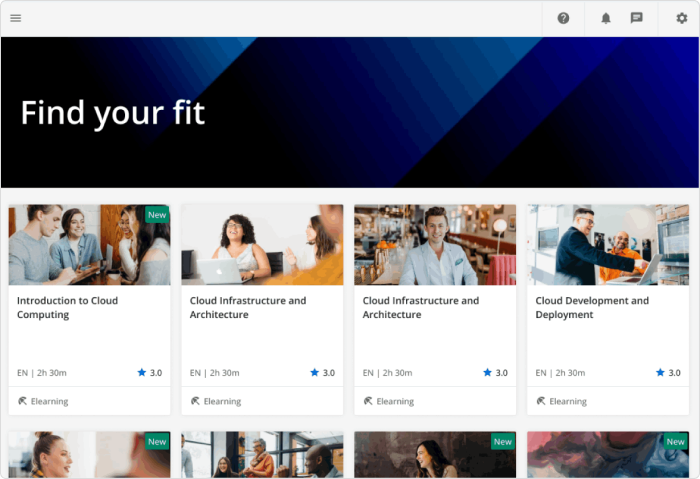This screenshot has width=700, height=479.
Task: Open Cloud Development and Deployment course title
Action: click(592, 308)
